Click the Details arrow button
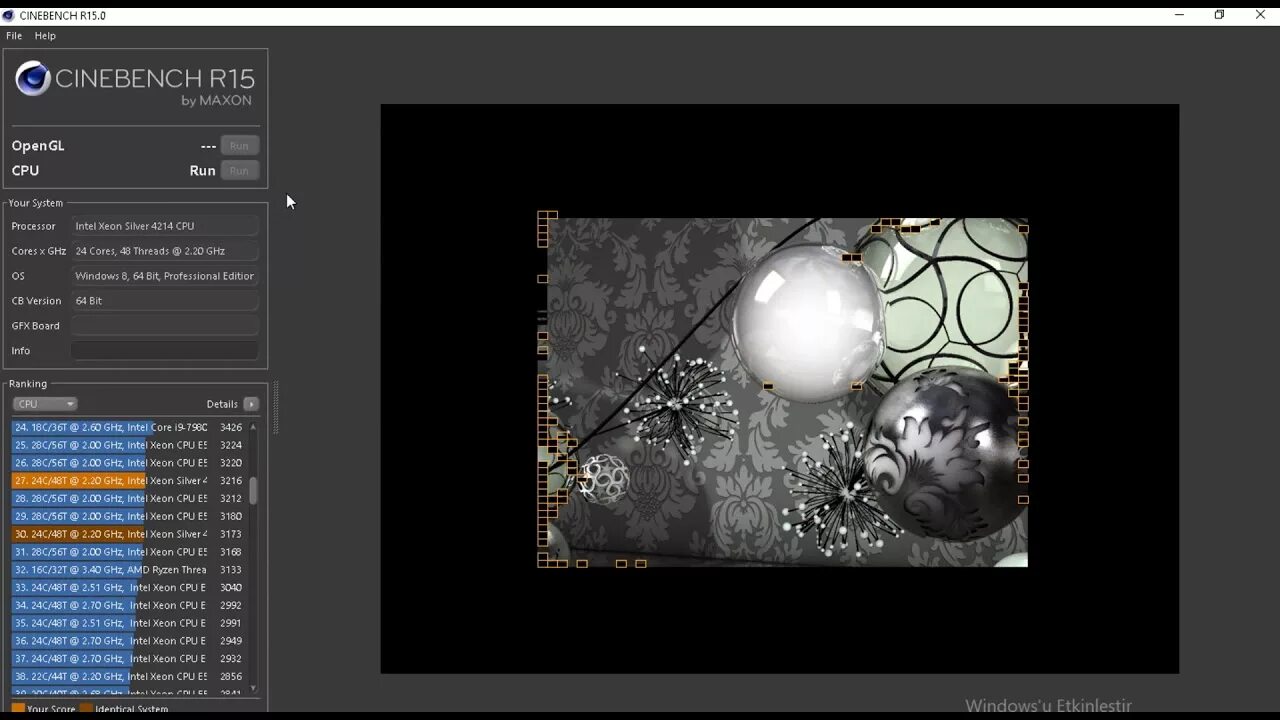1280x720 pixels. [251, 404]
